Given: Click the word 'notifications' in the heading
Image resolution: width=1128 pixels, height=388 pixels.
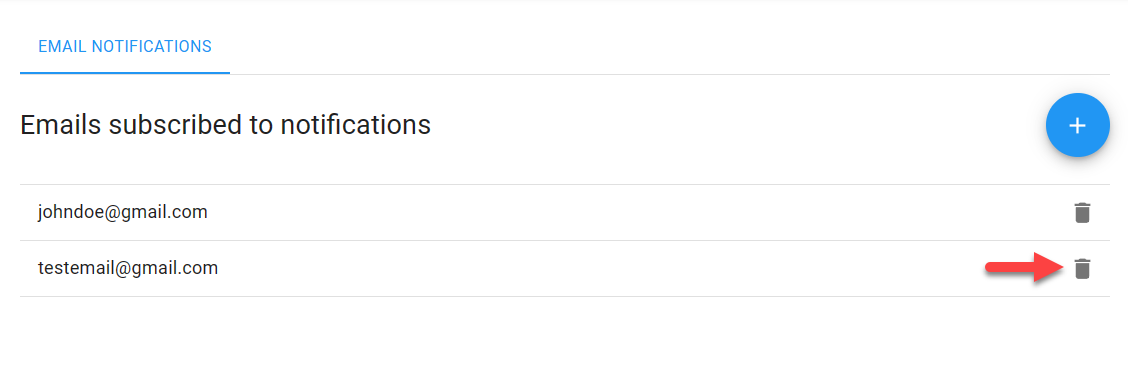Looking at the screenshot, I should coord(355,125).
